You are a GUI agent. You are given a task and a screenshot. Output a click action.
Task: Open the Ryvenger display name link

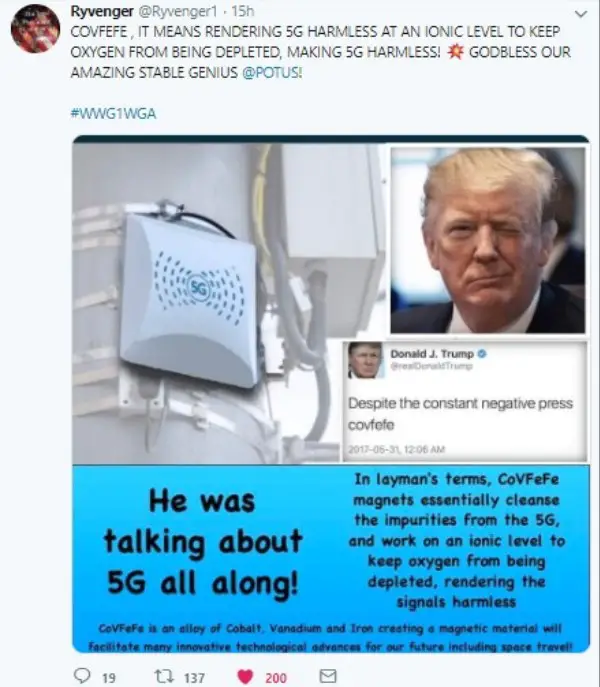102,12
